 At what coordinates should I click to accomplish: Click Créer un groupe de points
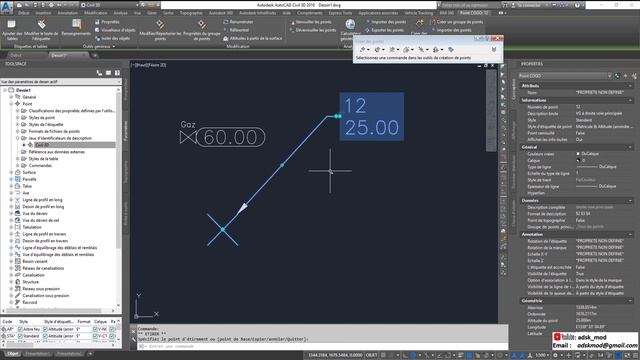(x=456, y=22)
